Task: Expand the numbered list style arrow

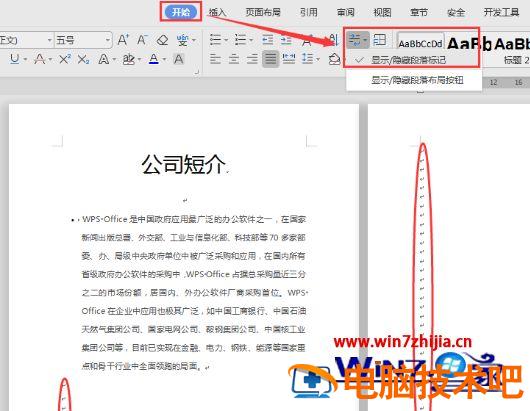Action: 251,40
